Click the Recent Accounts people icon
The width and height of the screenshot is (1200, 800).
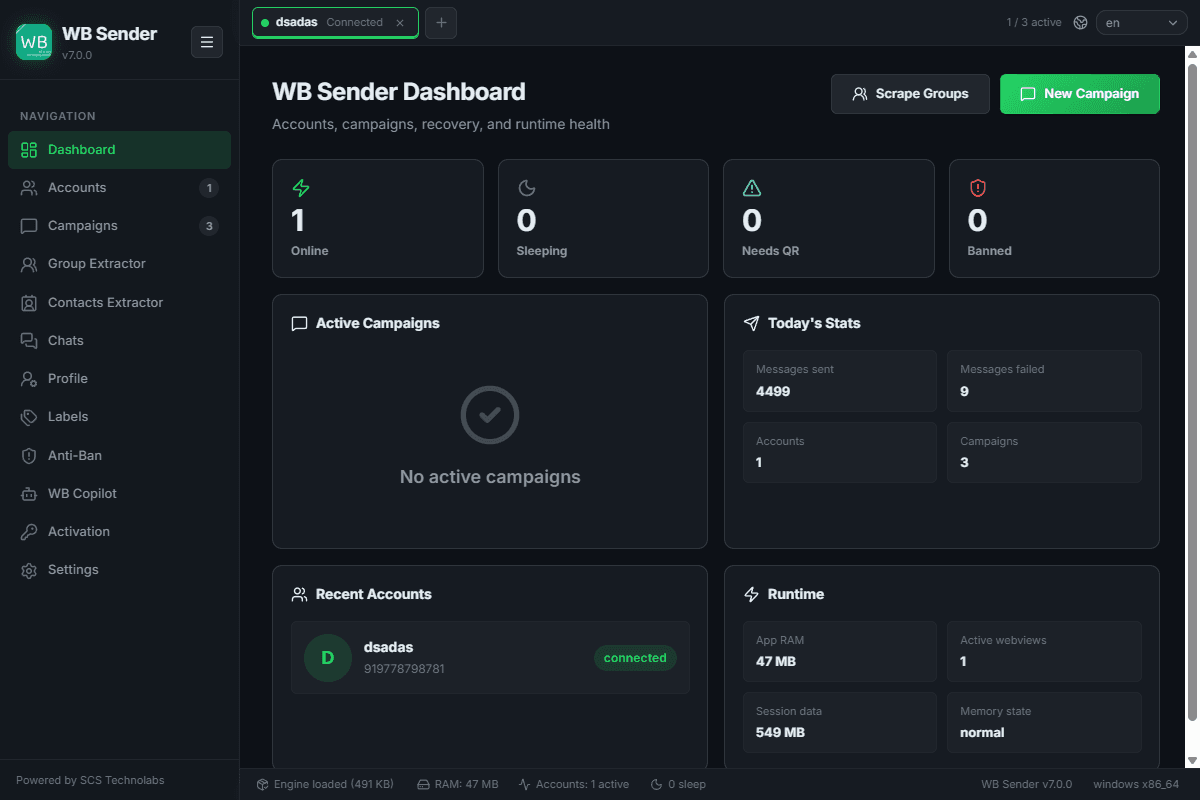coord(299,594)
